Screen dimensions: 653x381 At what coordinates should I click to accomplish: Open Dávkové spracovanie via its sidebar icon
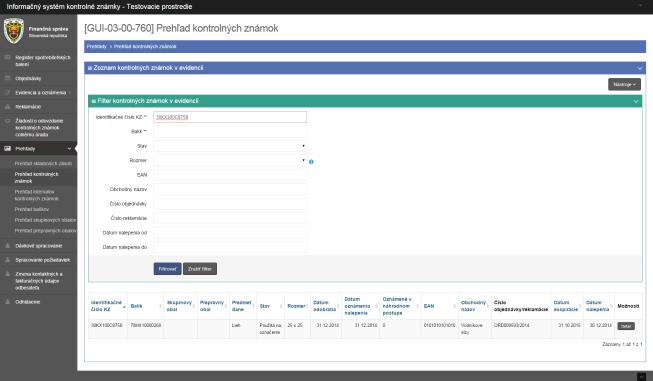(x=7, y=246)
